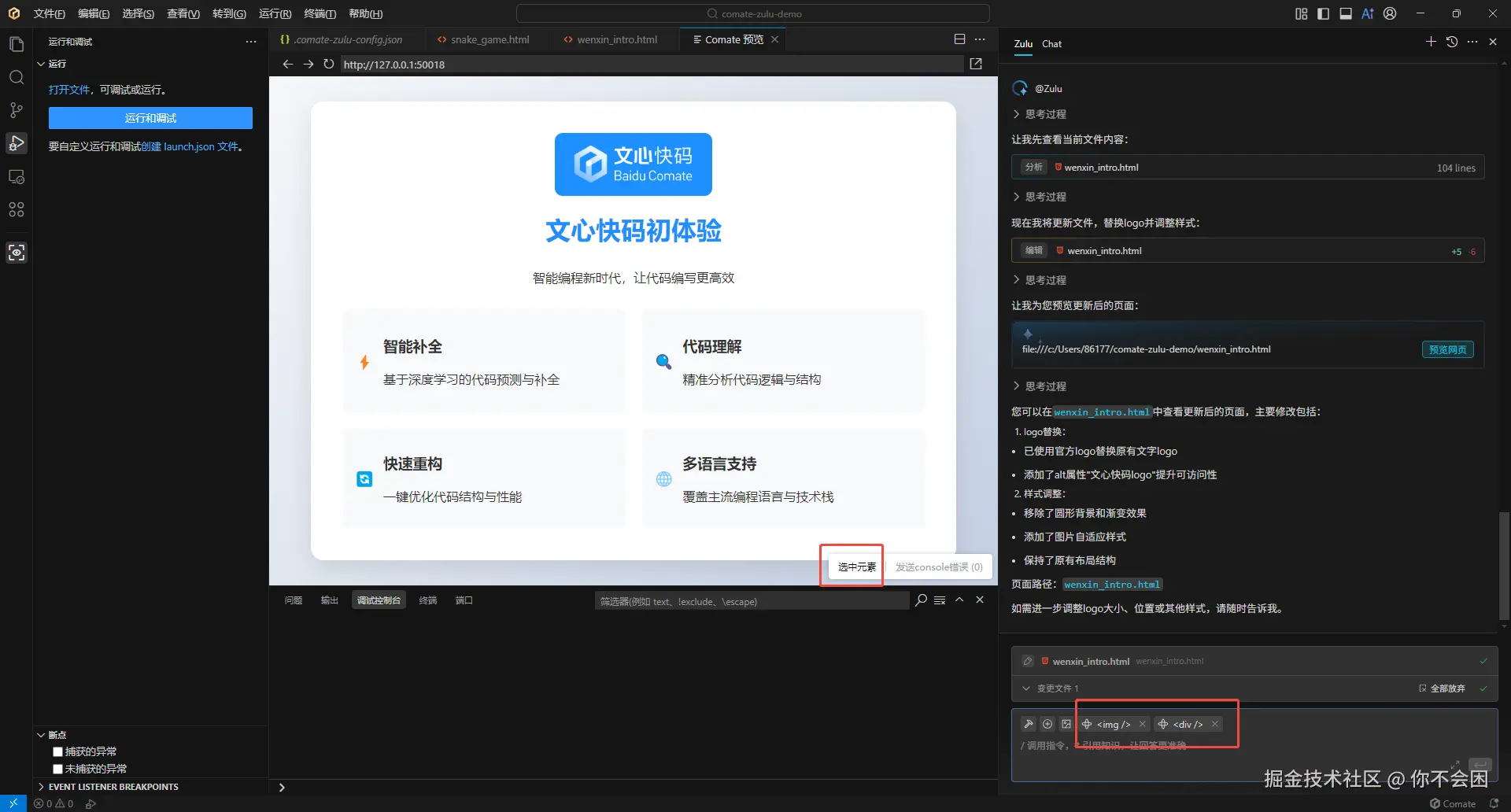
Task: Click the hammer tool icon in chat input
Action: (1028, 724)
